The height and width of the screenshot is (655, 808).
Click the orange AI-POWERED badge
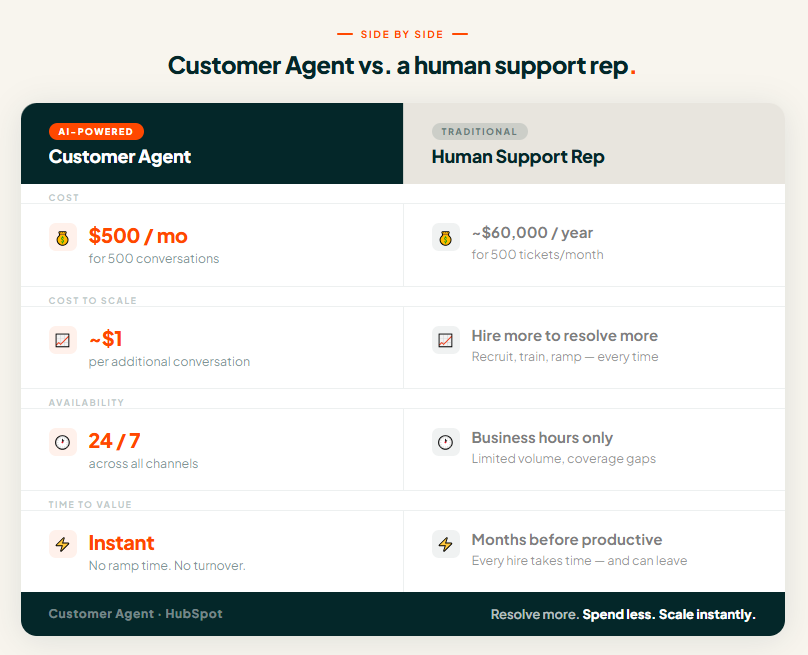click(x=96, y=131)
